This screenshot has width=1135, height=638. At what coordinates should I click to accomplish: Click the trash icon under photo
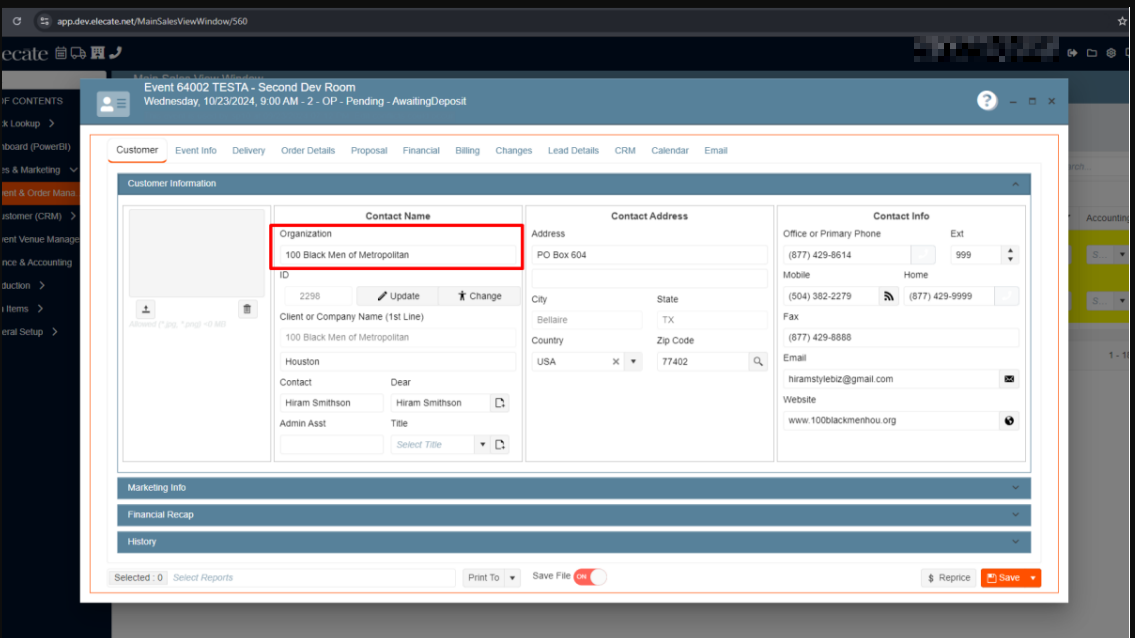[248, 309]
